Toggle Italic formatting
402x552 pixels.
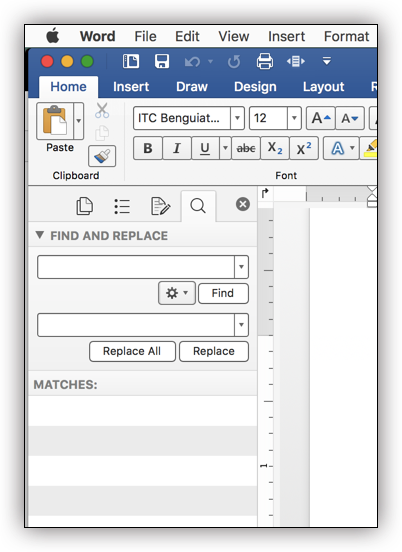[x=177, y=148]
